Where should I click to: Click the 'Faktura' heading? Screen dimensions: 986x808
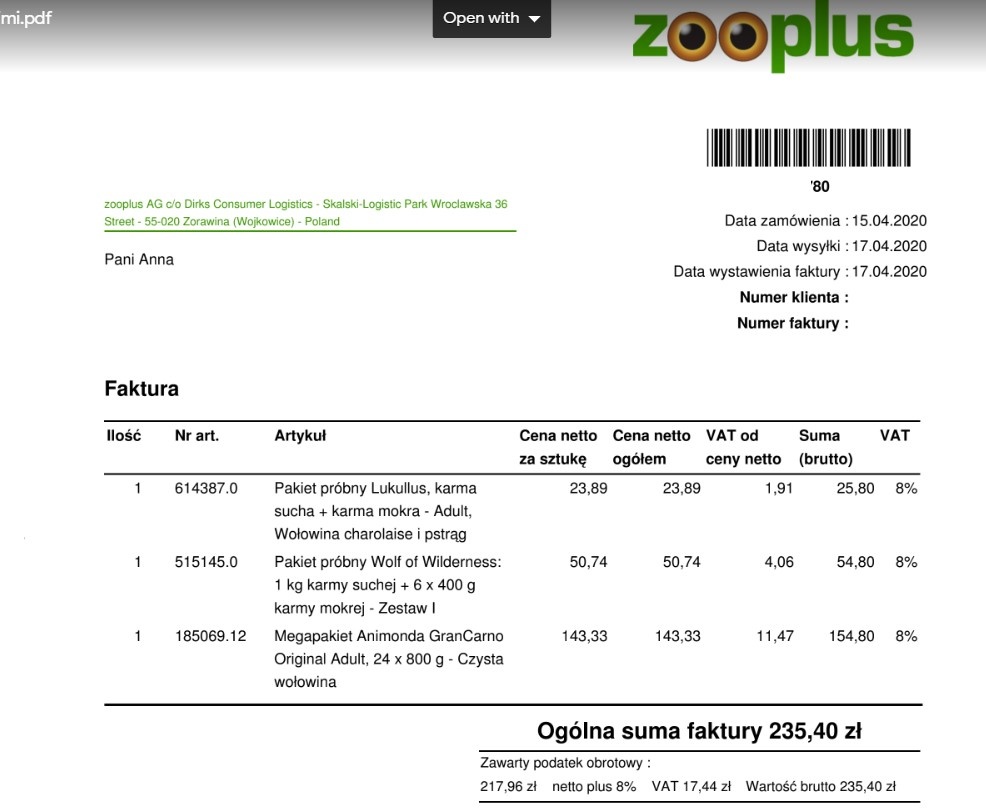tap(141, 389)
